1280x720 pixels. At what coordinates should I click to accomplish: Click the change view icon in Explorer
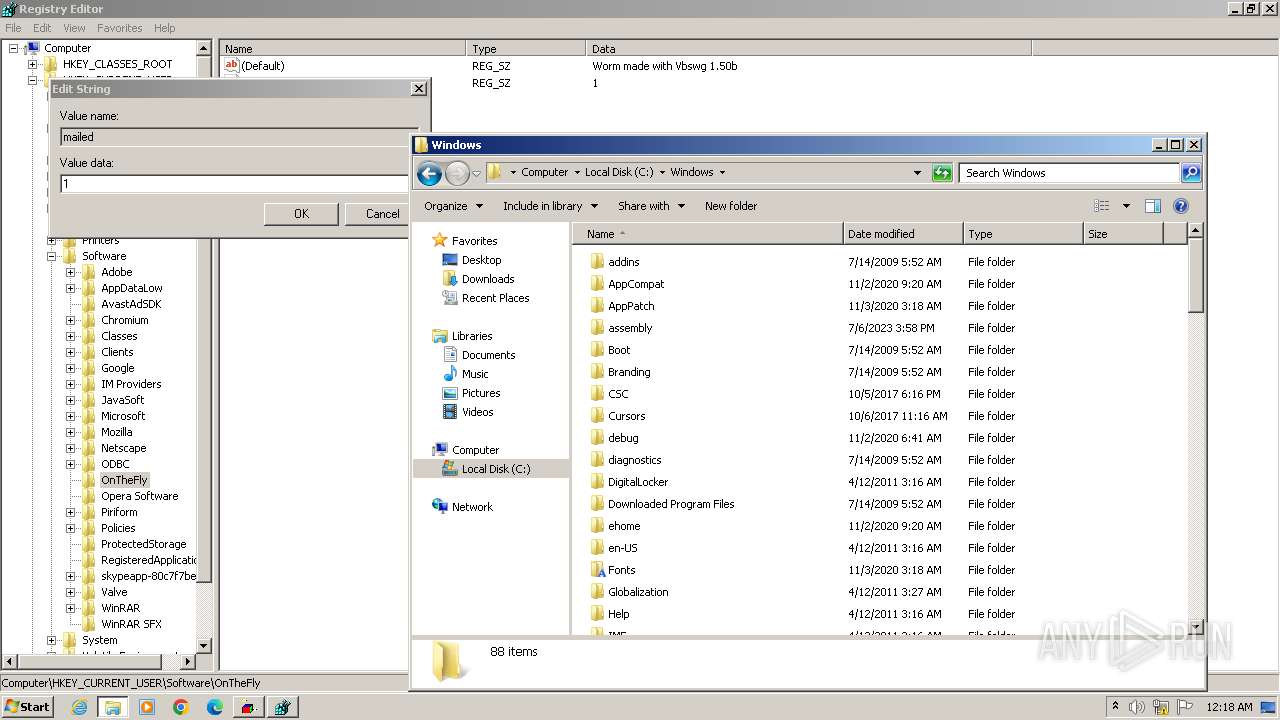coord(1102,206)
